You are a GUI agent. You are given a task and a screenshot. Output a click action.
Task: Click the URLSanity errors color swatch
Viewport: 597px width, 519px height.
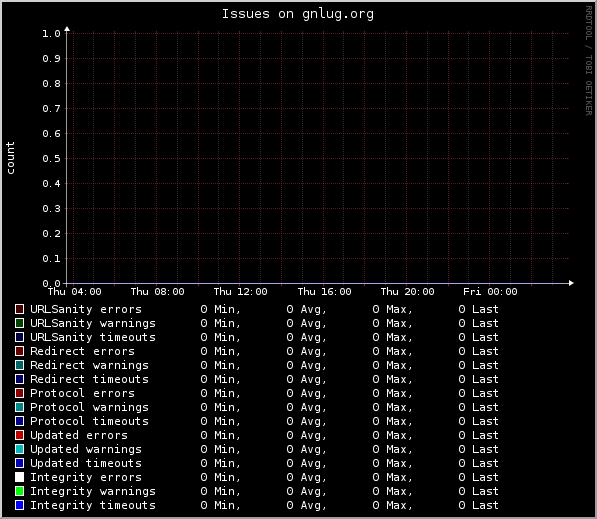pyautogui.click(x=19, y=309)
